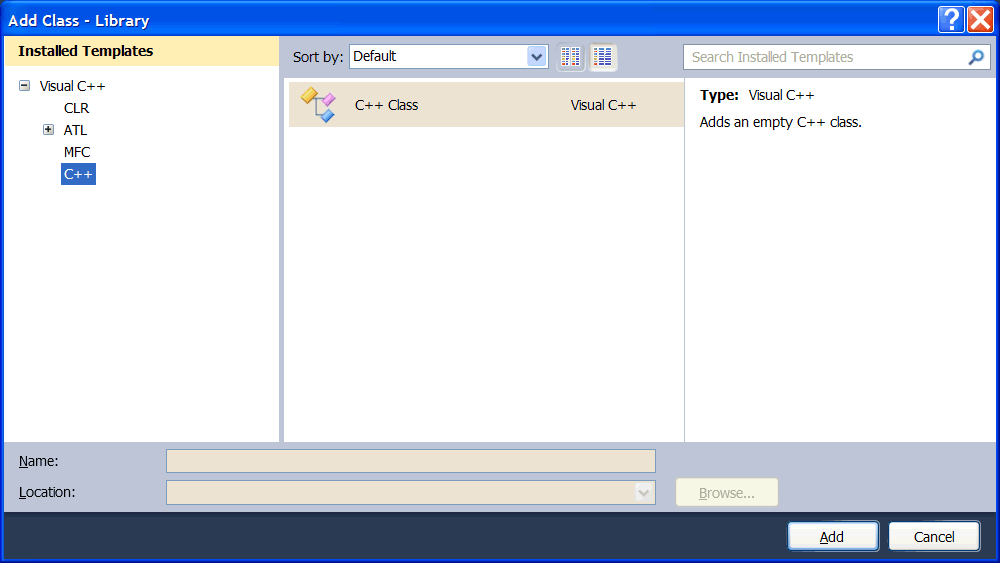Open the Location dropdown arrow

click(643, 492)
